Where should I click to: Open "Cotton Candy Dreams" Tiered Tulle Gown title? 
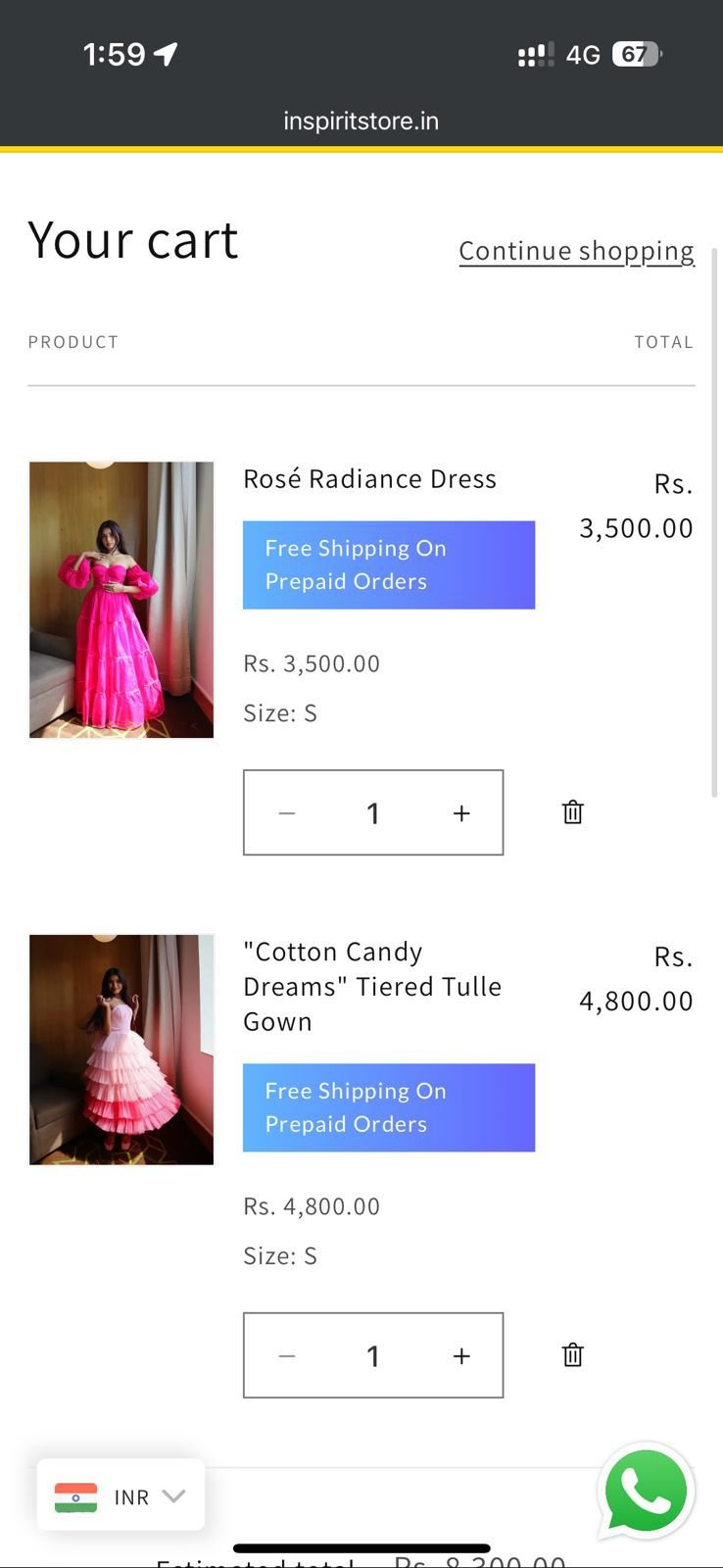pyautogui.click(x=372, y=986)
